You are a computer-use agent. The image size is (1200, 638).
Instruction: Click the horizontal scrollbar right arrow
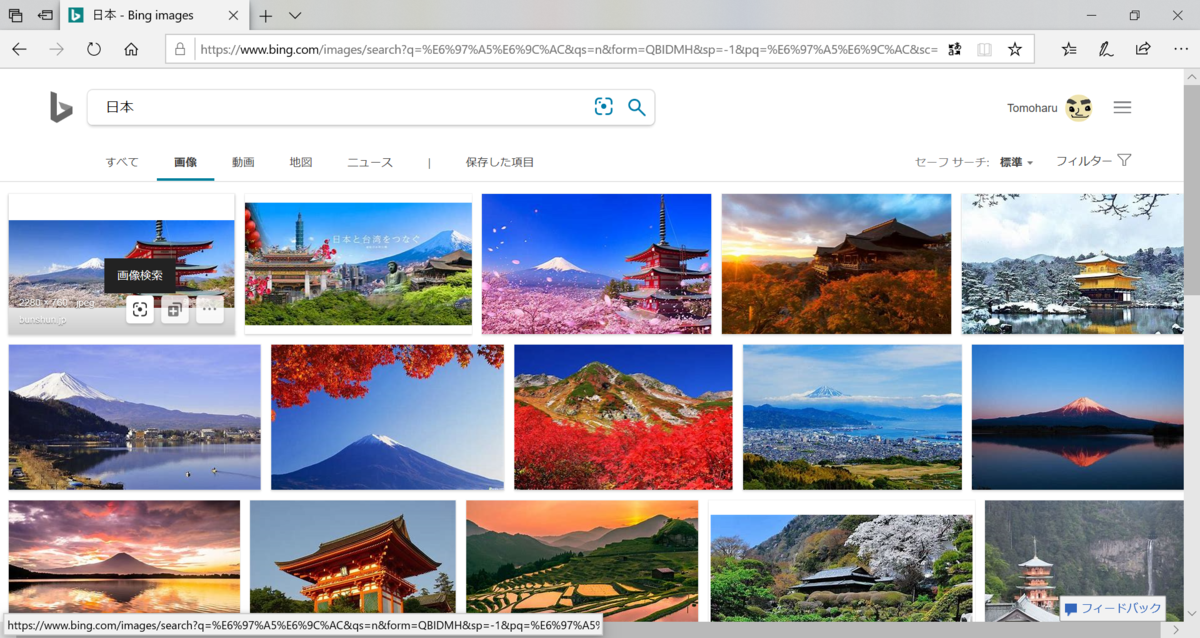(1176, 629)
